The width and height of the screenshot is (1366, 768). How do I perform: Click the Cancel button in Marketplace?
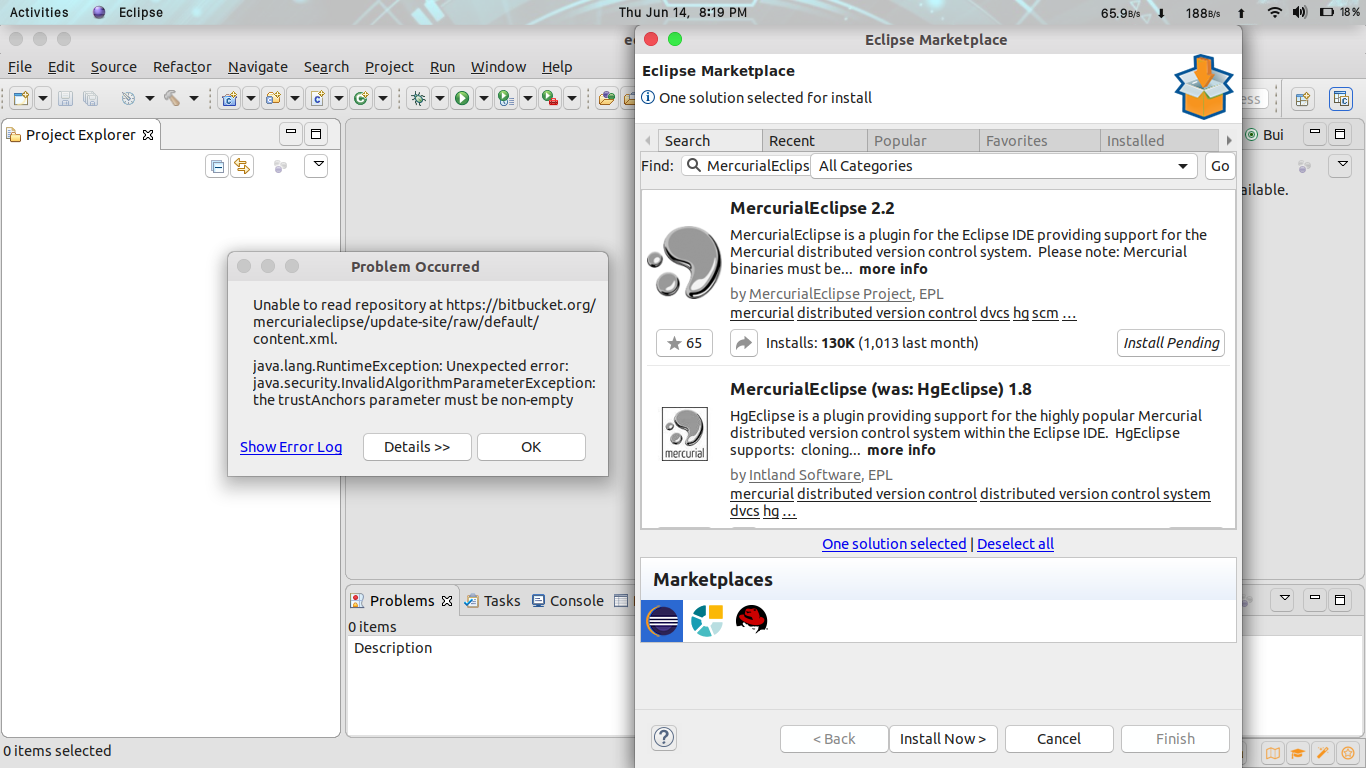tap(1059, 739)
